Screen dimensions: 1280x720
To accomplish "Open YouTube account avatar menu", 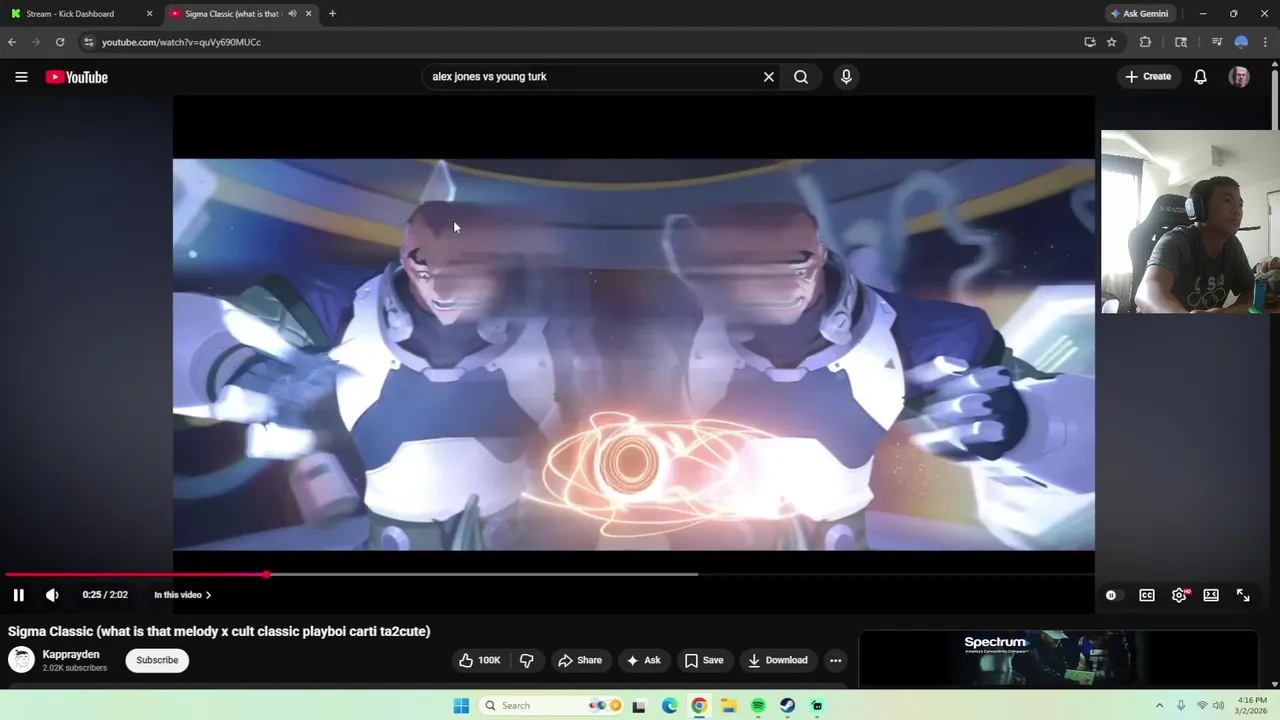I will 1239,77.
